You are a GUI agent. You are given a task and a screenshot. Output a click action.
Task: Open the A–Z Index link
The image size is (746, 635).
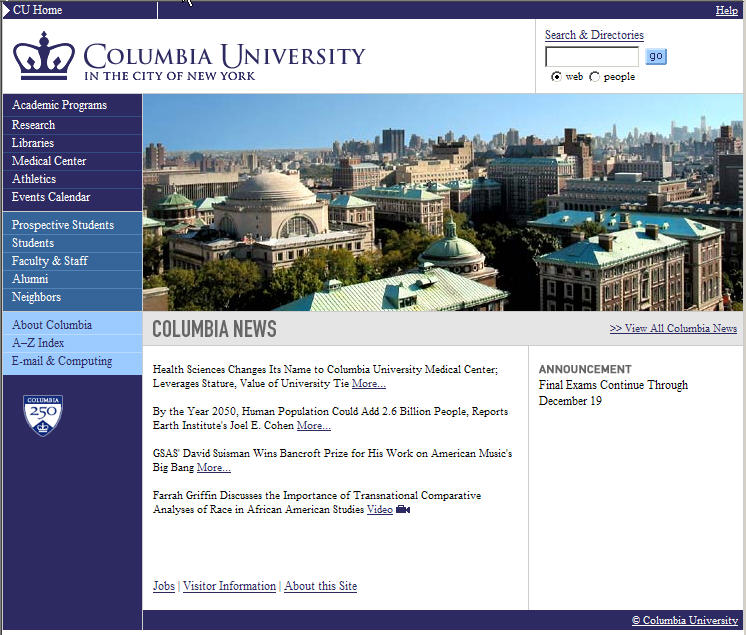pos(38,342)
